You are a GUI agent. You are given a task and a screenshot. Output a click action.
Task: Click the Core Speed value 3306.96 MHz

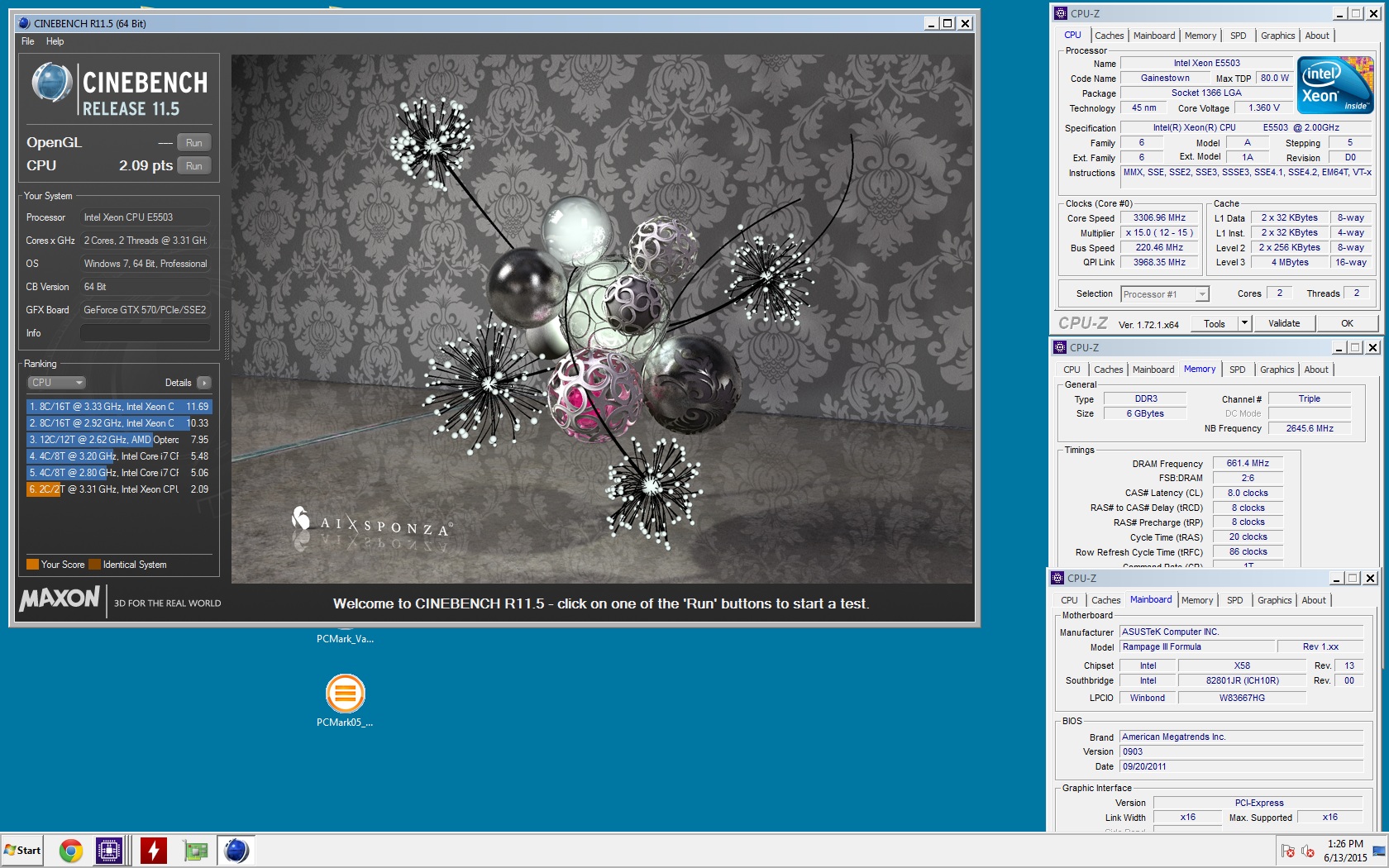coord(1159,218)
